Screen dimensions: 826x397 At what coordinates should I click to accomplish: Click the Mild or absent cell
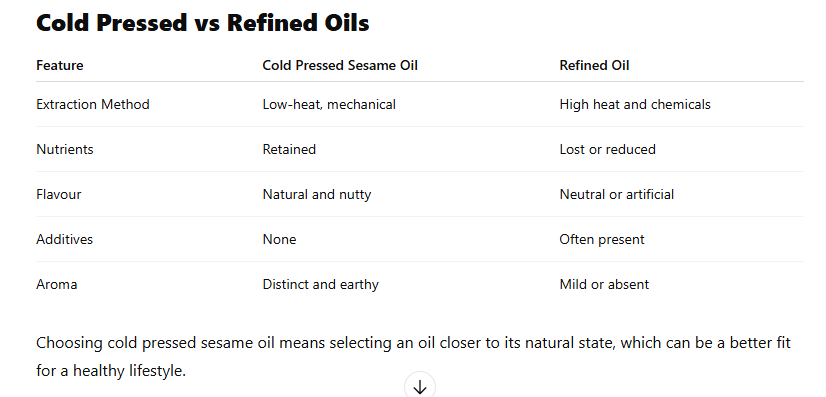604,284
